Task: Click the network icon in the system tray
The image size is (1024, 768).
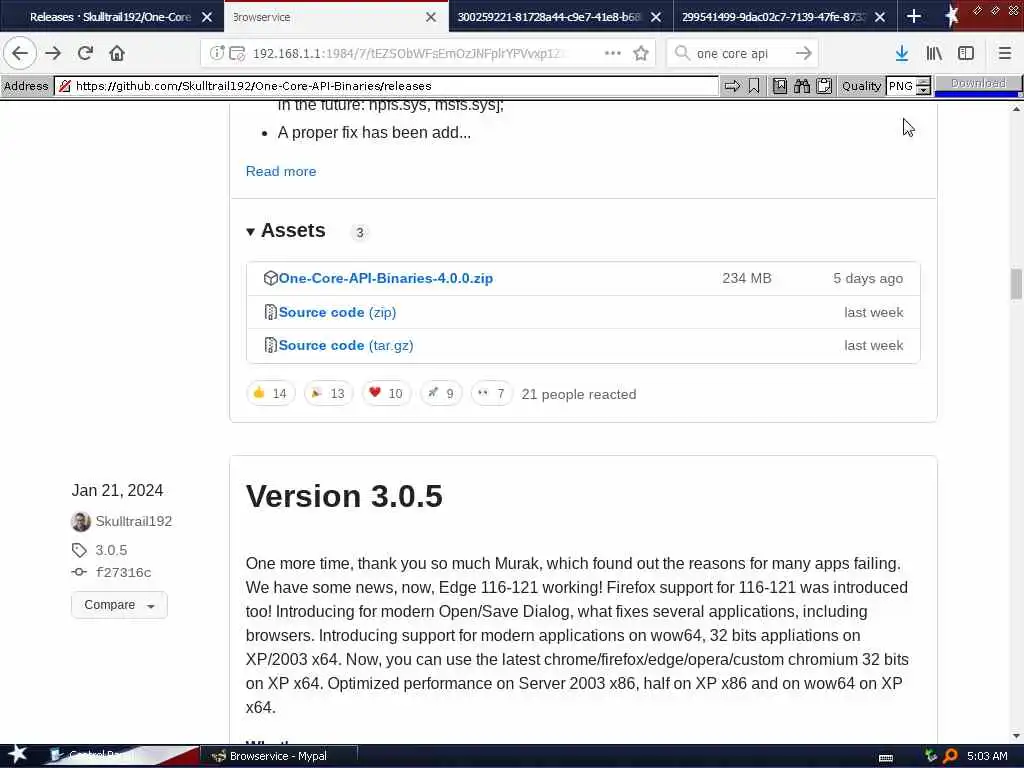Action: point(931,756)
